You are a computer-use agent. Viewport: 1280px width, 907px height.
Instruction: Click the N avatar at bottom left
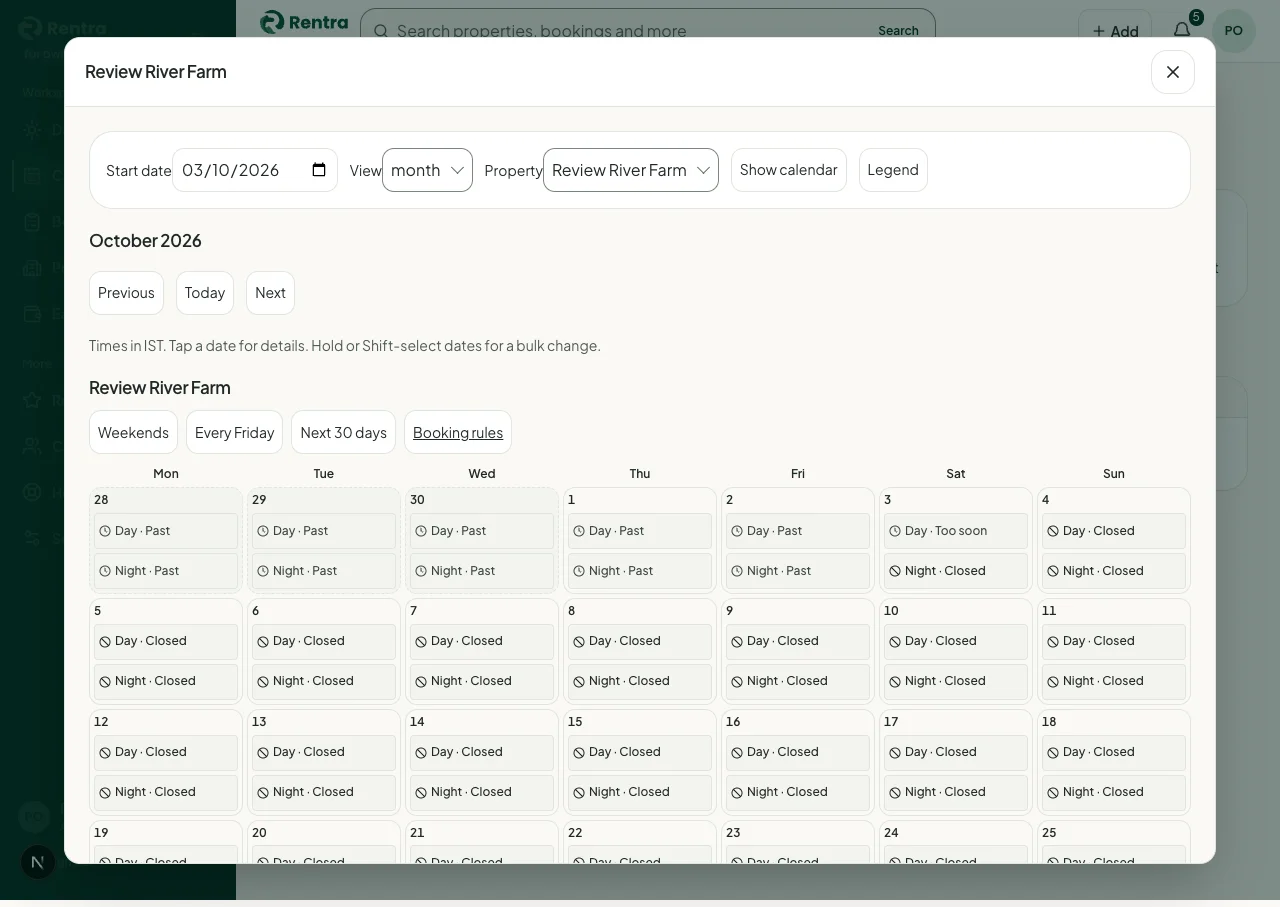[x=38, y=862]
